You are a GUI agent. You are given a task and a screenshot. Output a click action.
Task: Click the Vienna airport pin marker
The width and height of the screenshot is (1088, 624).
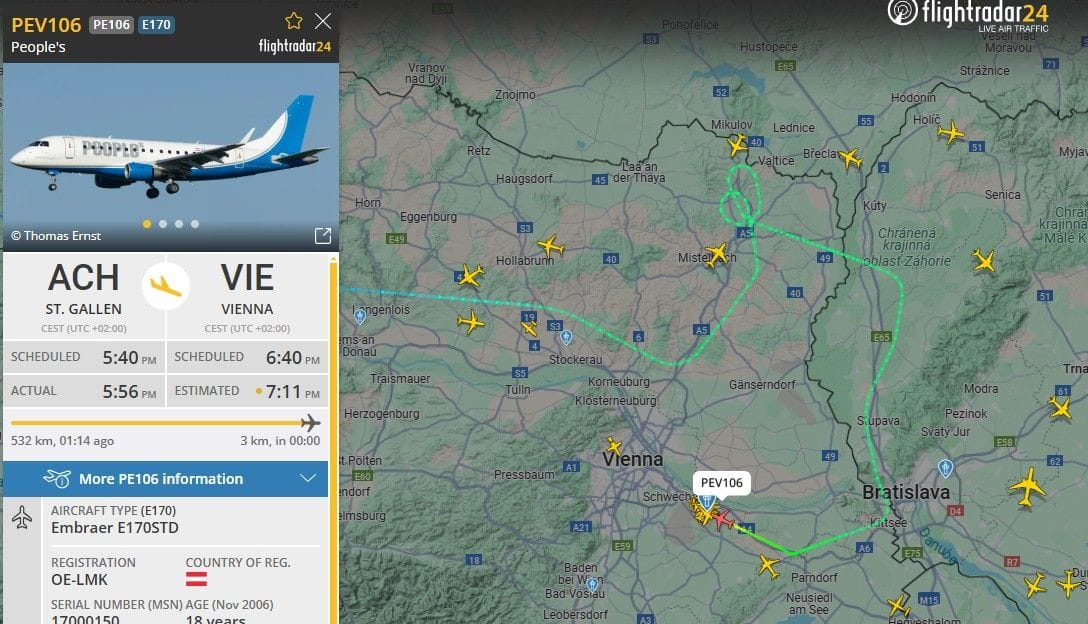tap(706, 501)
